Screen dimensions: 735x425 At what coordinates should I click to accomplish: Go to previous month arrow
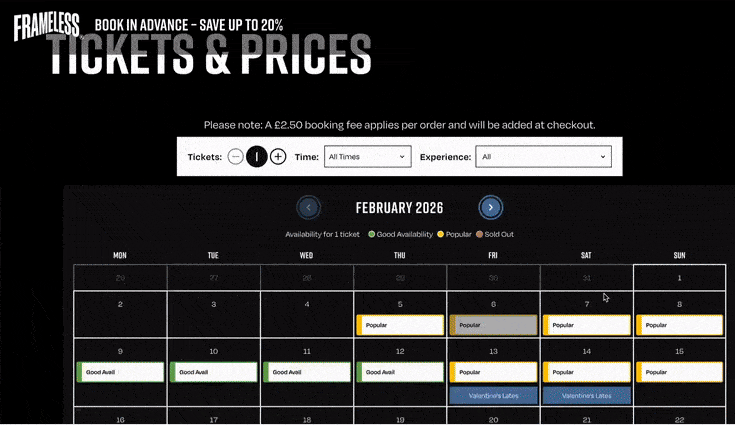point(309,208)
